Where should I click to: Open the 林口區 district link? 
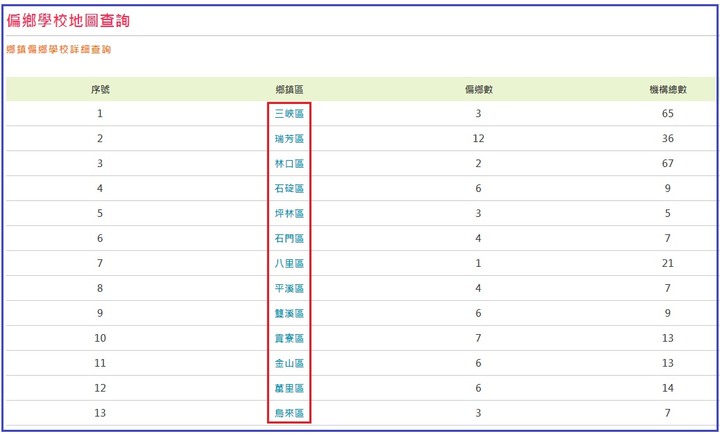point(289,163)
